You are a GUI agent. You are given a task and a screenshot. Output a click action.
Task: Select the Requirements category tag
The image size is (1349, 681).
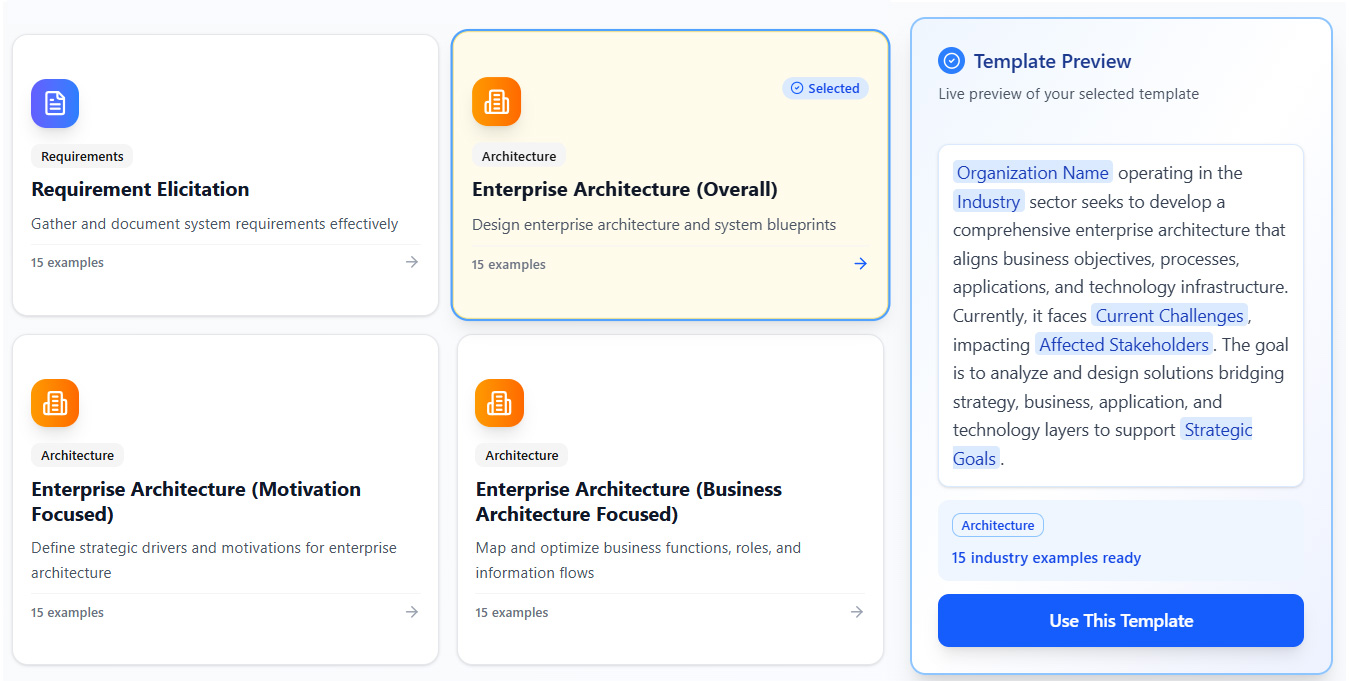pyautogui.click(x=82, y=156)
